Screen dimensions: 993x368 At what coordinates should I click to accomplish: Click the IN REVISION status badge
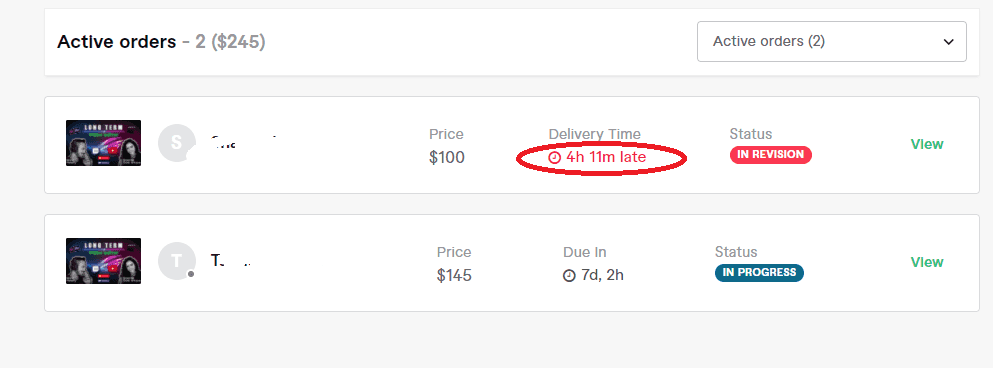click(771, 155)
